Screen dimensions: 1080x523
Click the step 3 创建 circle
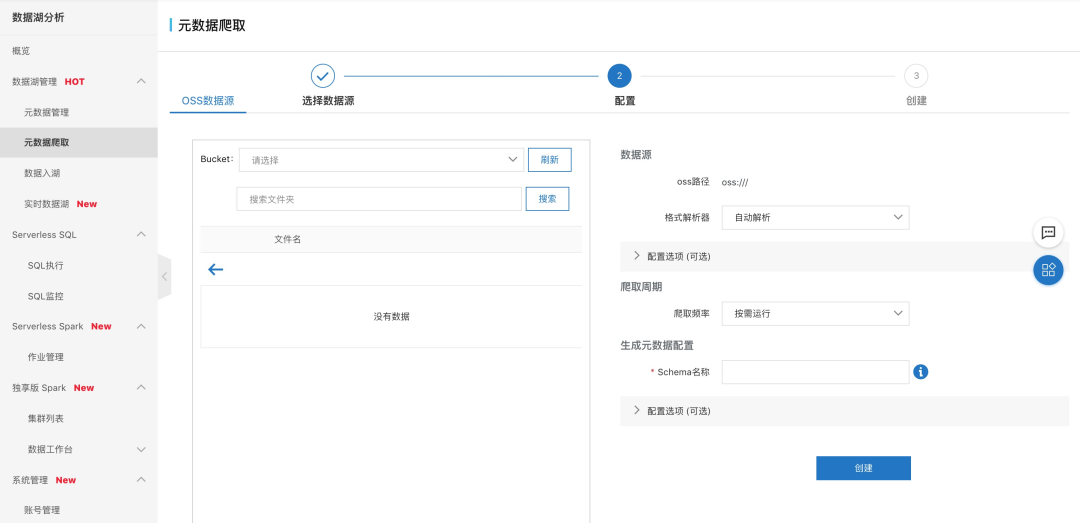(915, 76)
